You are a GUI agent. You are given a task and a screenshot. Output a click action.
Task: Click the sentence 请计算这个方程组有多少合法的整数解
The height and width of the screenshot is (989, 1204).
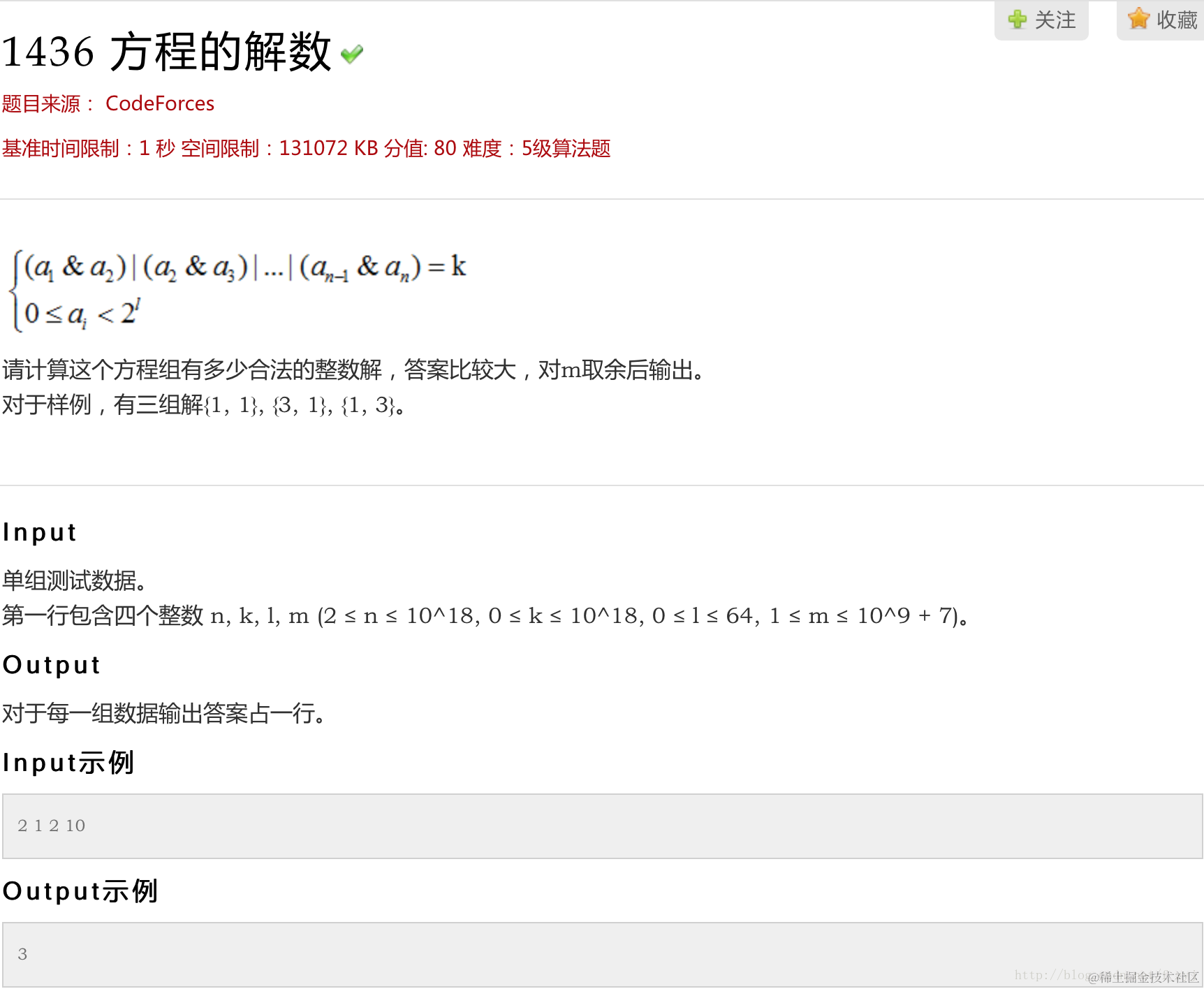192,369
